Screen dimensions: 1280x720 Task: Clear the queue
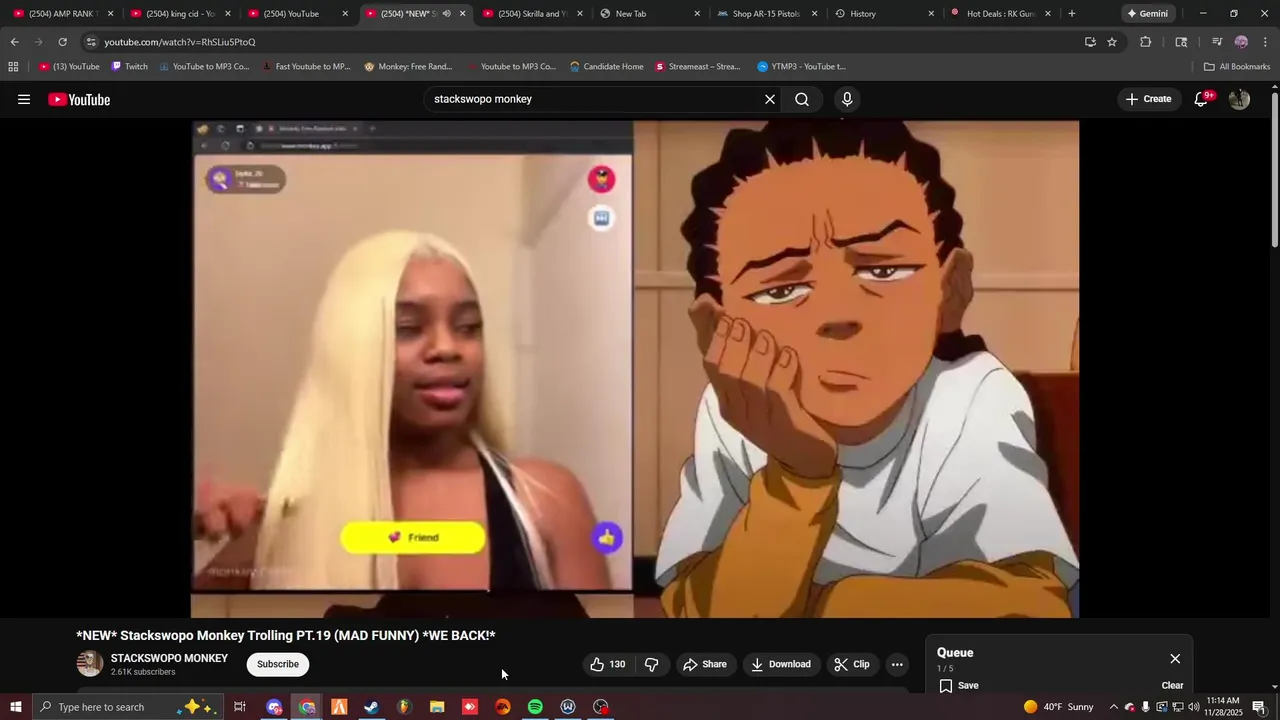click(x=1172, y=686)
